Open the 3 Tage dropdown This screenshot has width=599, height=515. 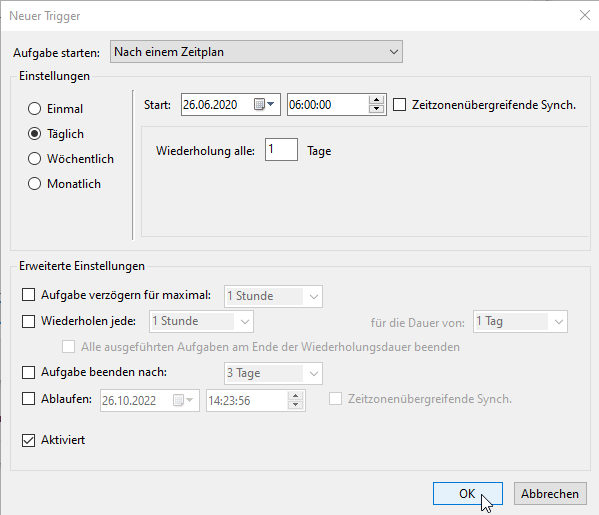[x=274, y=373]
